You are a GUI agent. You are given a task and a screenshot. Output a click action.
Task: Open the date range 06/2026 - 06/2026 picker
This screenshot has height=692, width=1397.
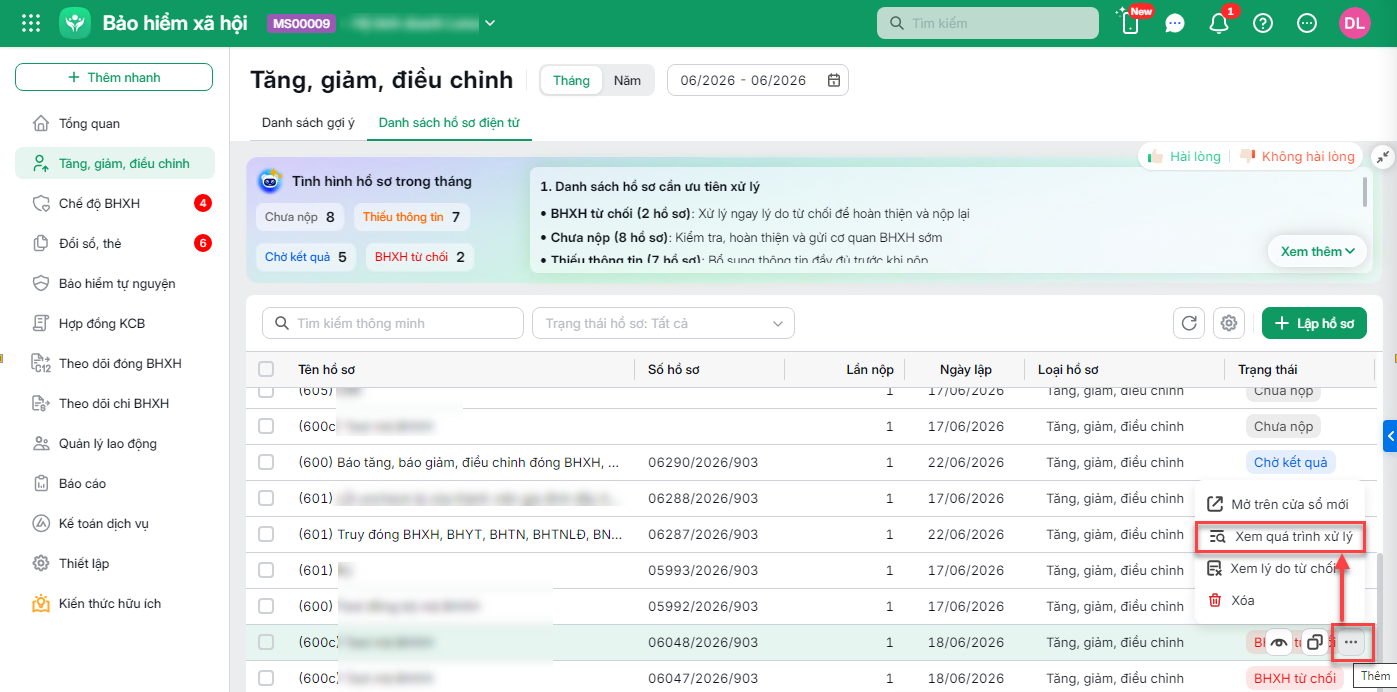758,80
